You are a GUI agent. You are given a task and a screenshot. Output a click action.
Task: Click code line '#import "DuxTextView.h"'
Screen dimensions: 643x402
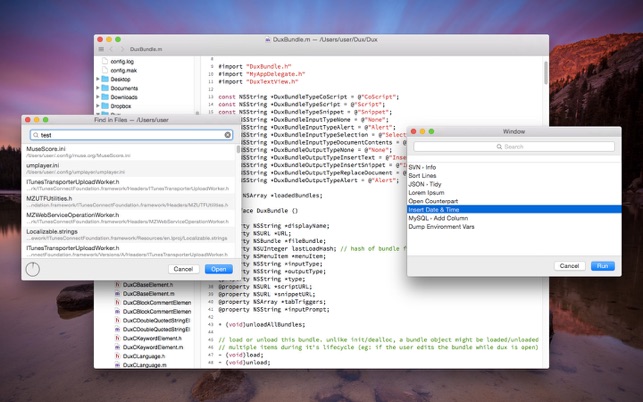[258, 82]
